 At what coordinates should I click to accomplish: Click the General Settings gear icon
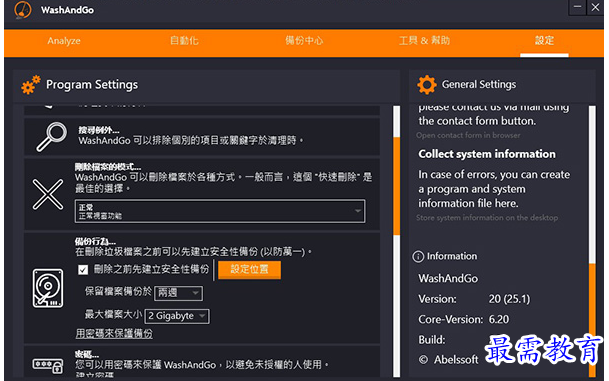426,85
